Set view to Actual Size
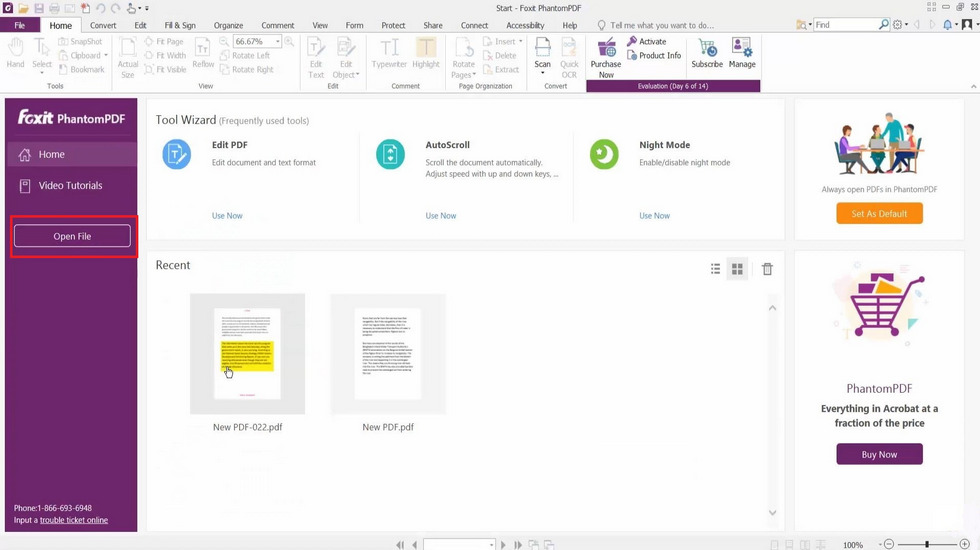This screenshot has width=980, height=550. point(128,58)
